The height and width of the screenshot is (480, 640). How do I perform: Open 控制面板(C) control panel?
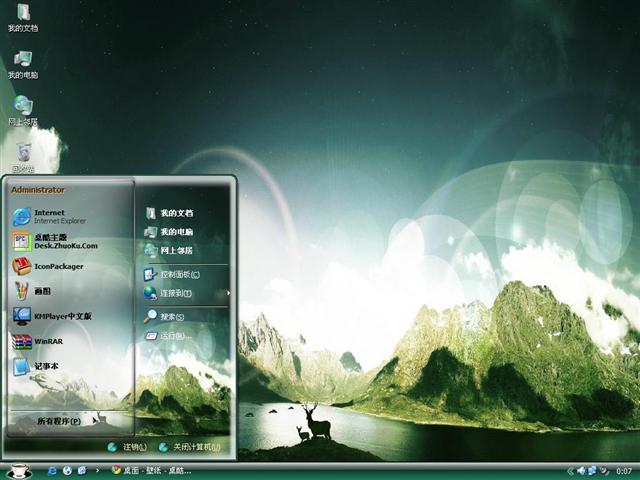click(x=171, y=274)
